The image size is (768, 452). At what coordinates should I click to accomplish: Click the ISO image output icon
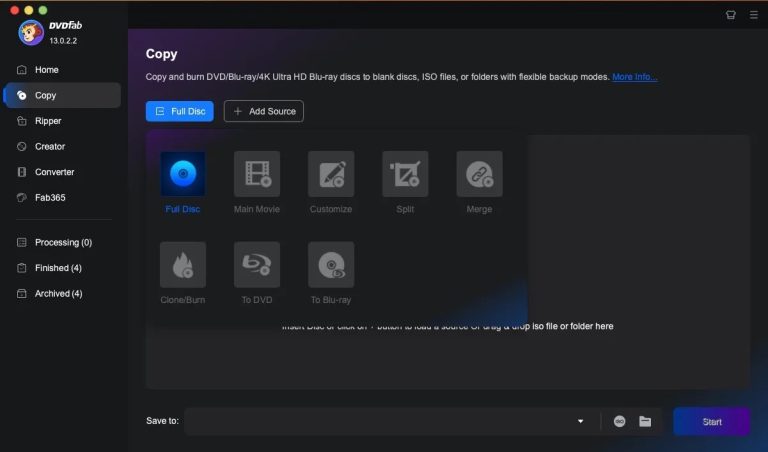click(x=620, y=421)
